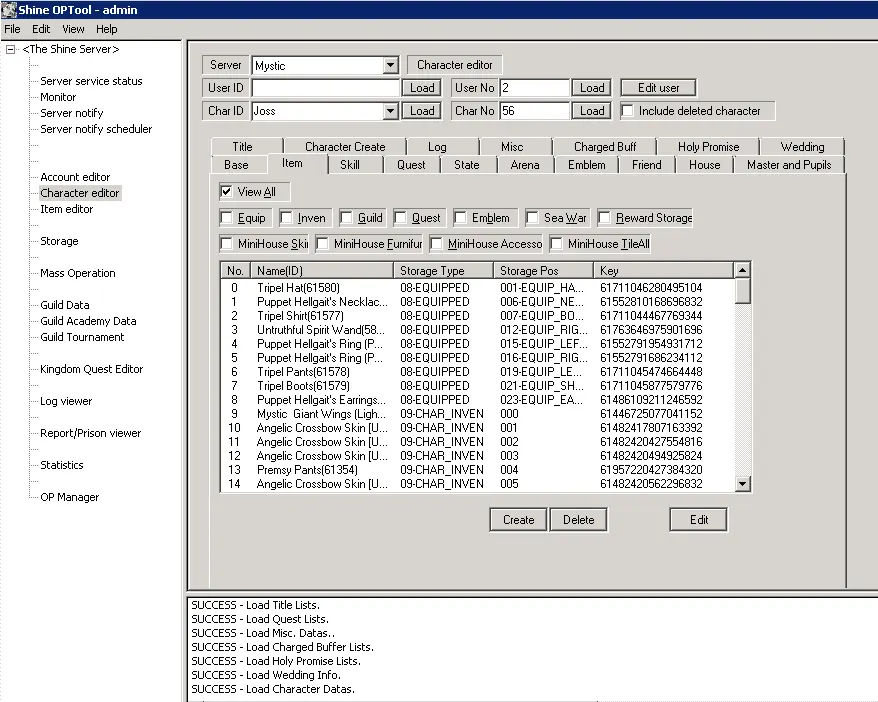
Task: Open the File menu
Action: tap(12, 29)
